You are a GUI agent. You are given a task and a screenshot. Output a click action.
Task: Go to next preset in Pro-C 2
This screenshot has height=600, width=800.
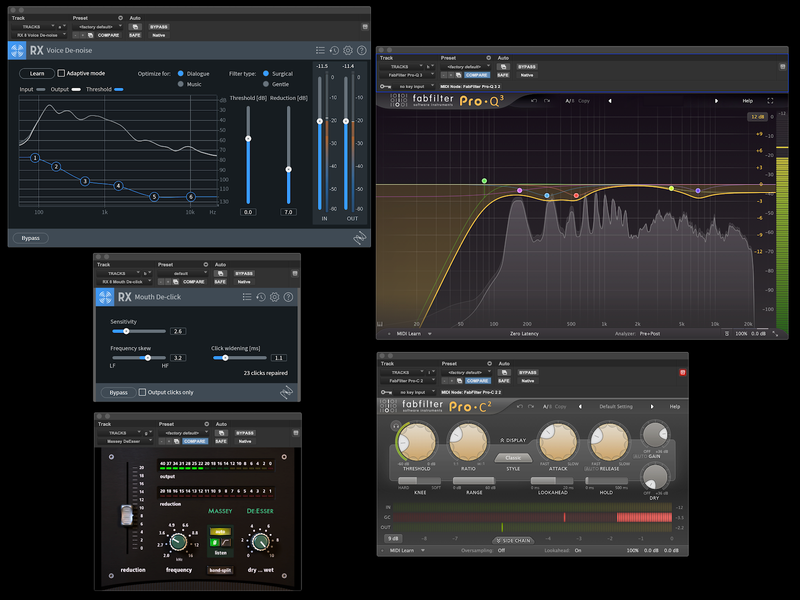[652, 407]
